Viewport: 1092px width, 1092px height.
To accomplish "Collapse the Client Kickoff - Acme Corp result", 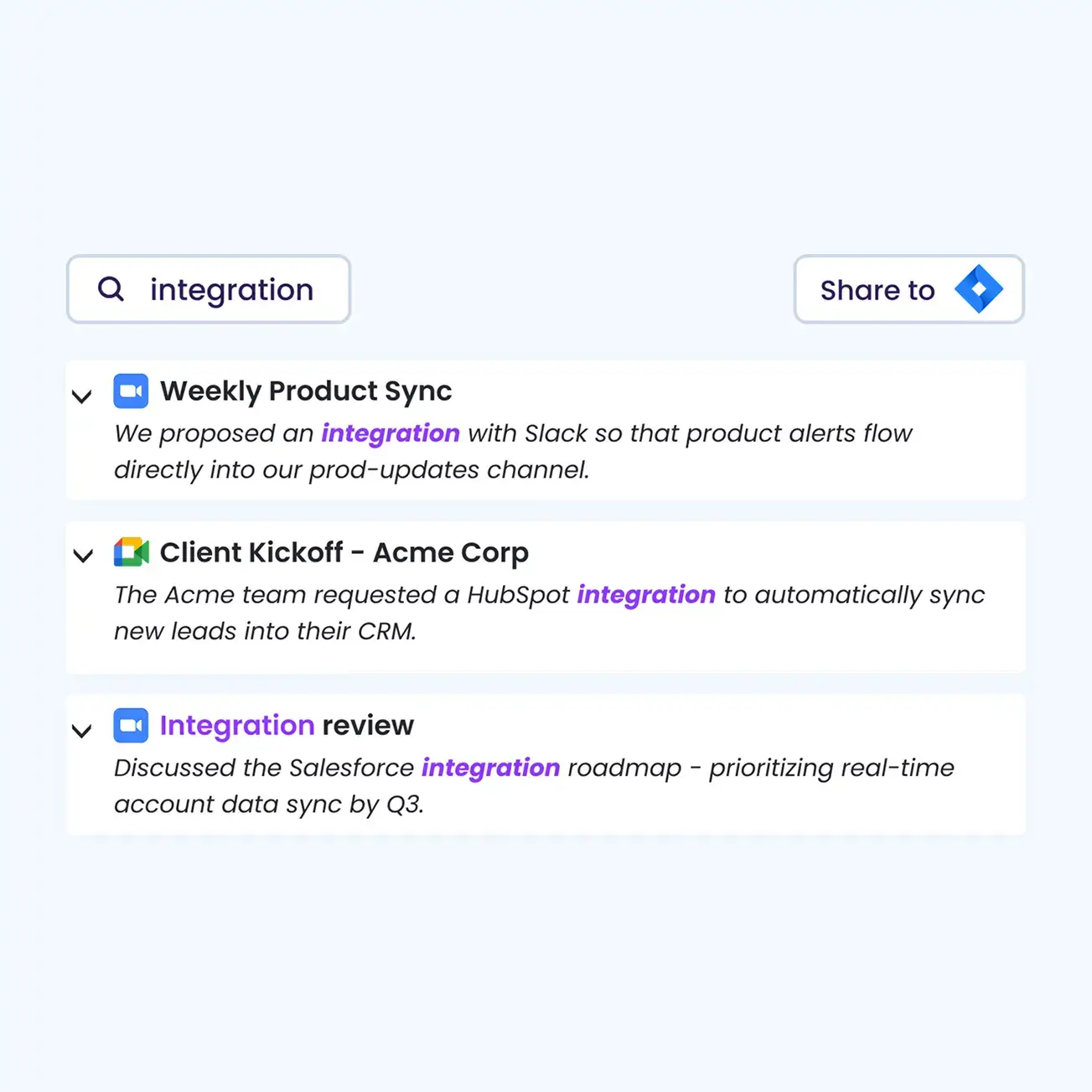I will [83, 555].
